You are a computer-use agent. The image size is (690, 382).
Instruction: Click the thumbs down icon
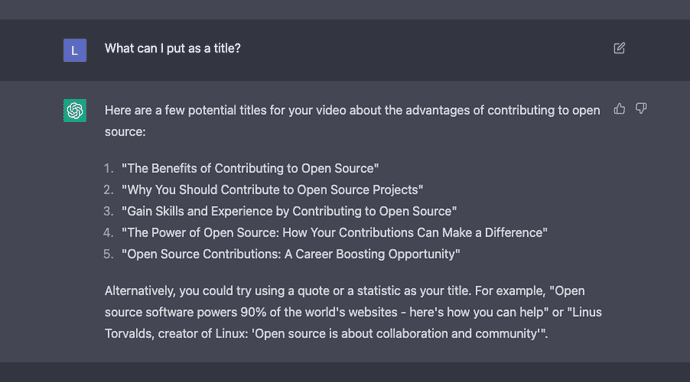click(x=641, y=109)
